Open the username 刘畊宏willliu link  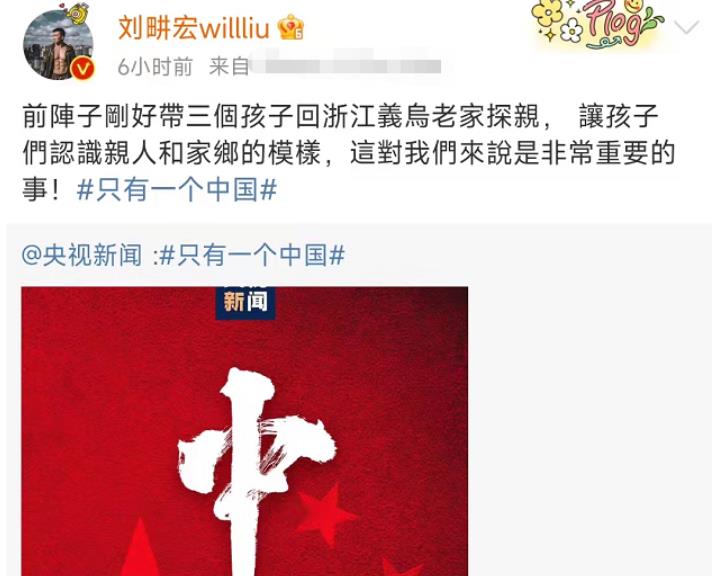(193, 28)
